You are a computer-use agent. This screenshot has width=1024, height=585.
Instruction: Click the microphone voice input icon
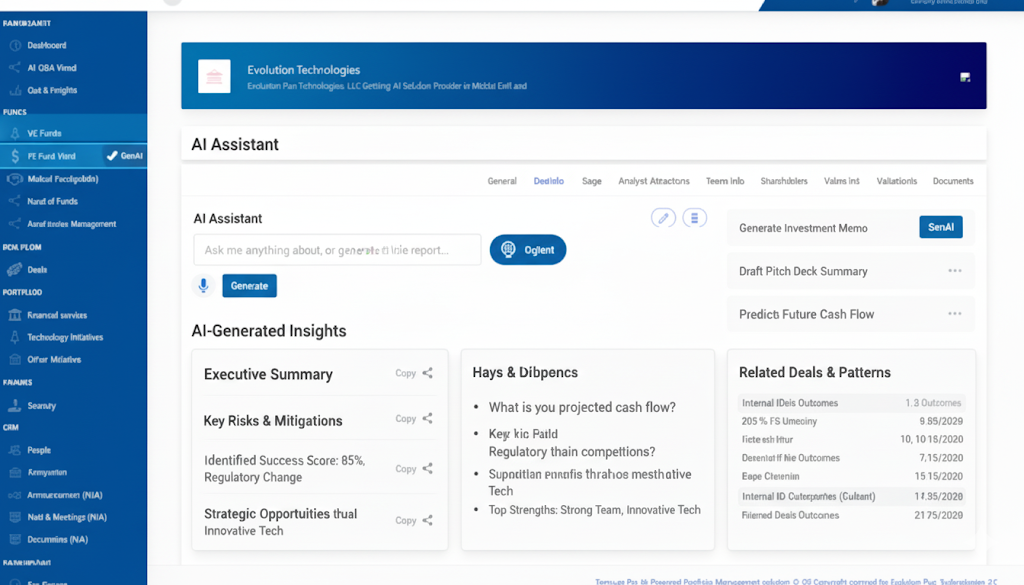(203, 286)
